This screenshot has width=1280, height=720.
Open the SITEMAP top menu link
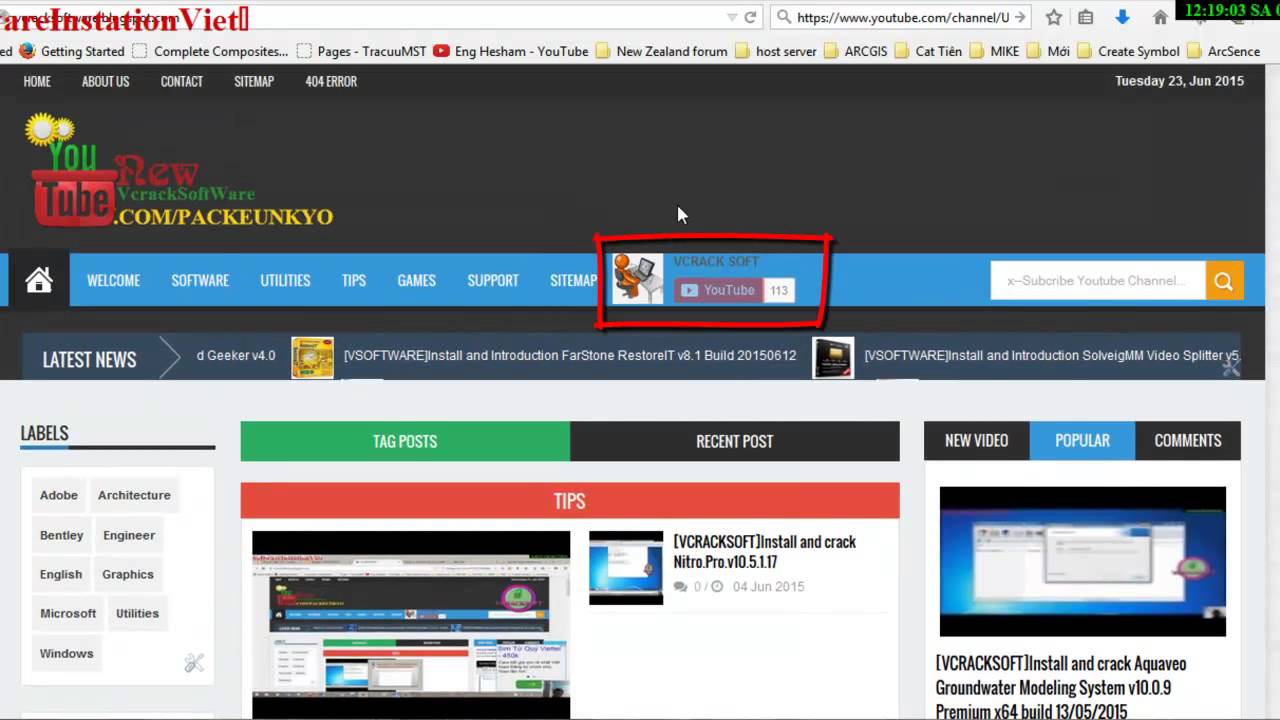[x=254, y=81]
